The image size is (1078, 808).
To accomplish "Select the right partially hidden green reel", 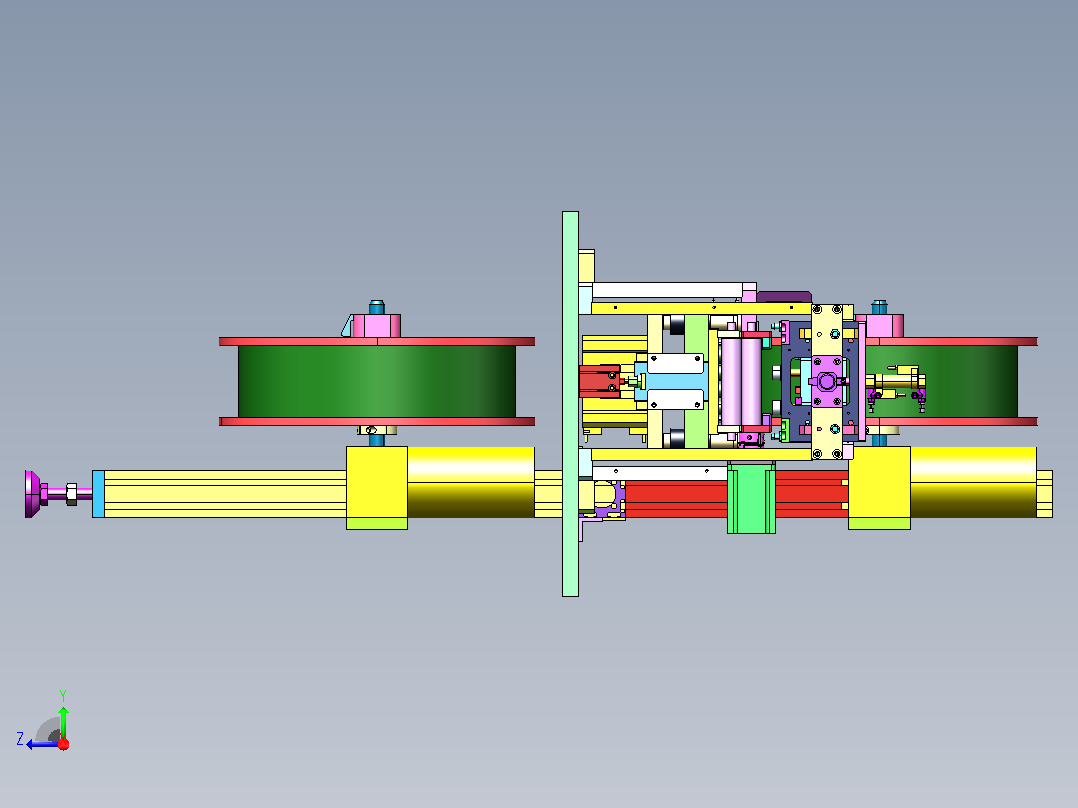I will pyautogui.click(x=942, y=382).
